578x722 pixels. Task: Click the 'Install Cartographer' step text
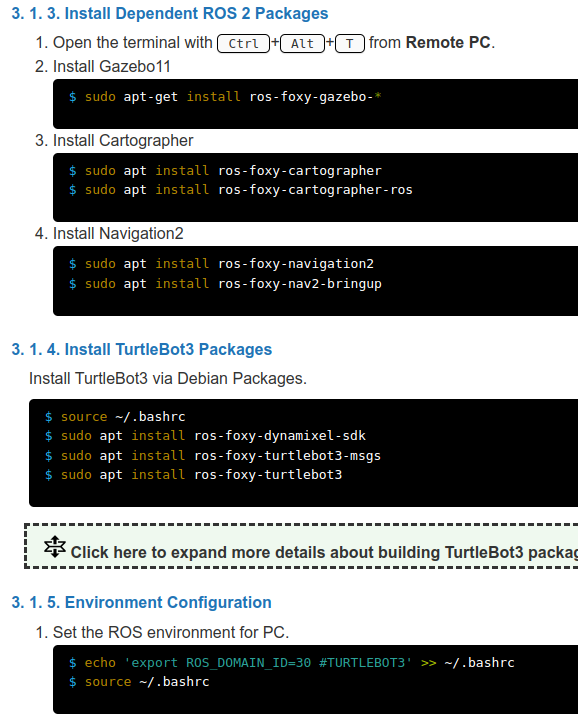click(123, 140)
